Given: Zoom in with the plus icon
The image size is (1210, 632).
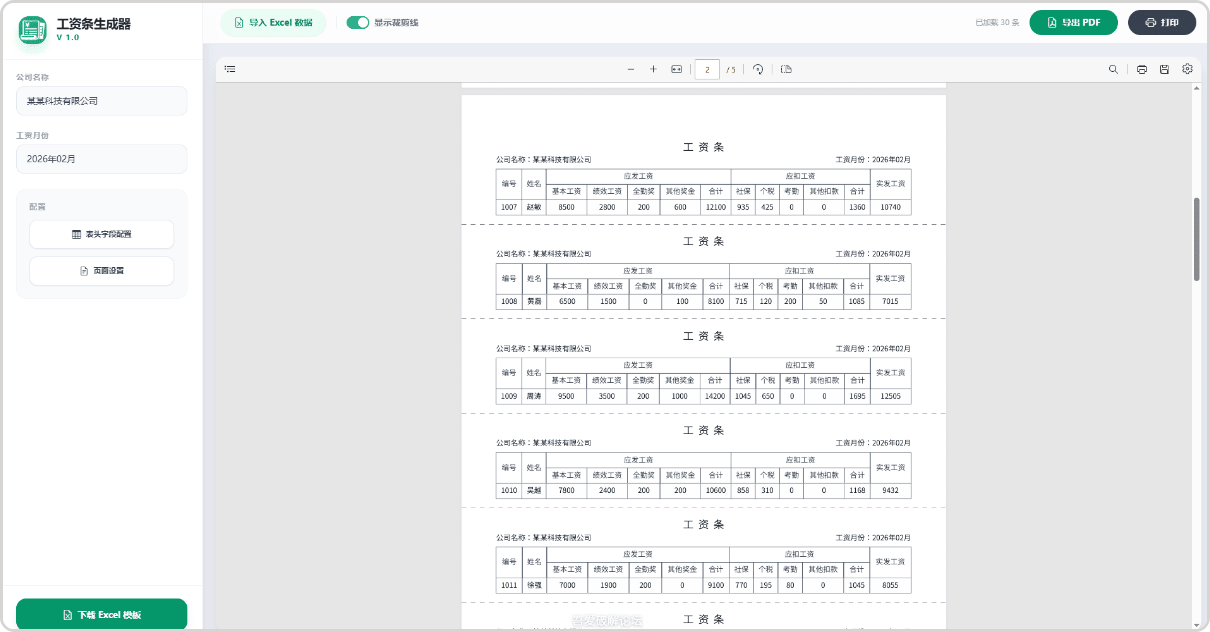Looking at the screenshot, I should tap(653, 69).
